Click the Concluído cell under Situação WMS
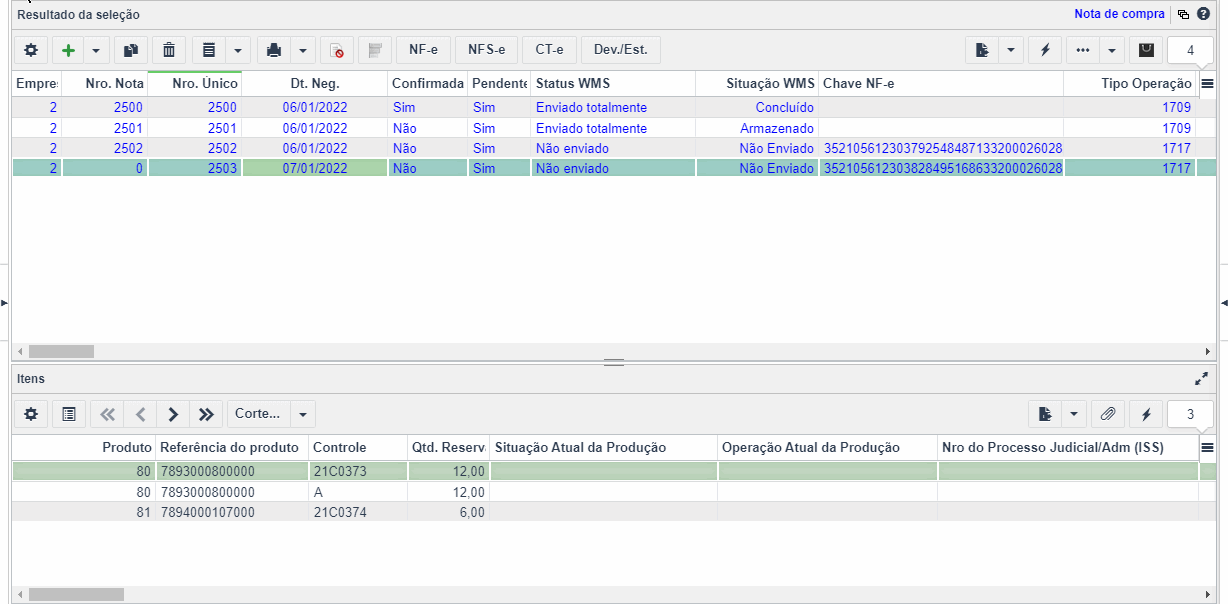 pos(757,108)
